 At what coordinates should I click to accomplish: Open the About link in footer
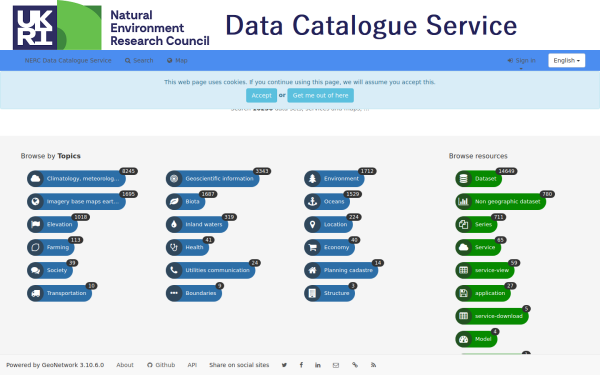tap(125, 365)
